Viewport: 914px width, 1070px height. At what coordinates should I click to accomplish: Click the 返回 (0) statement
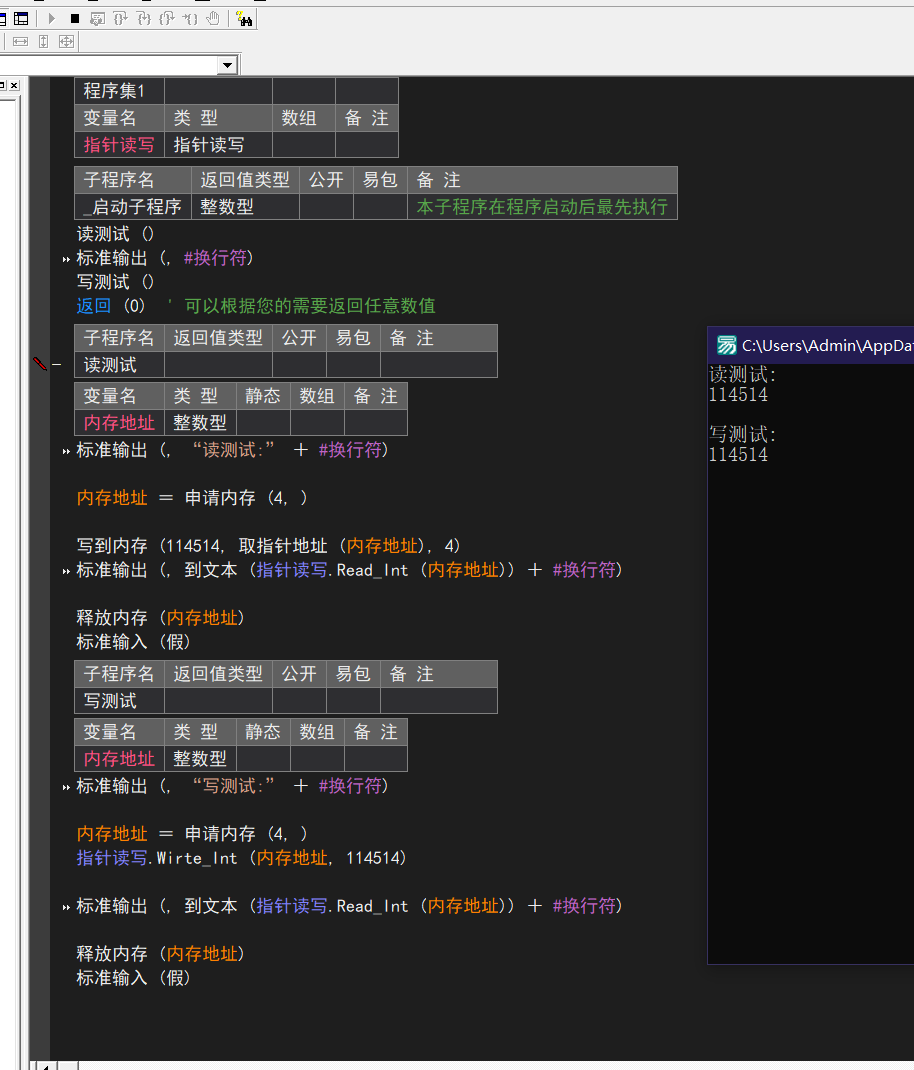(111, 306)
